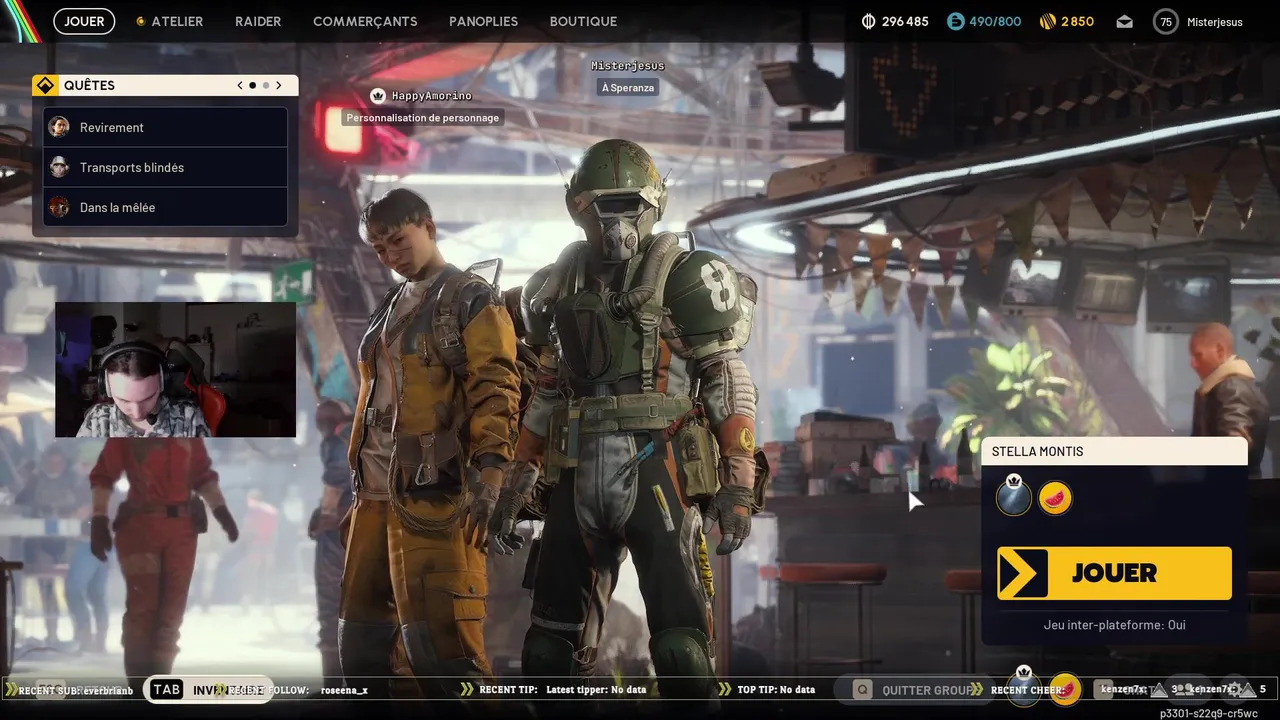Go to the COMMERÇANTS tab

365,21
